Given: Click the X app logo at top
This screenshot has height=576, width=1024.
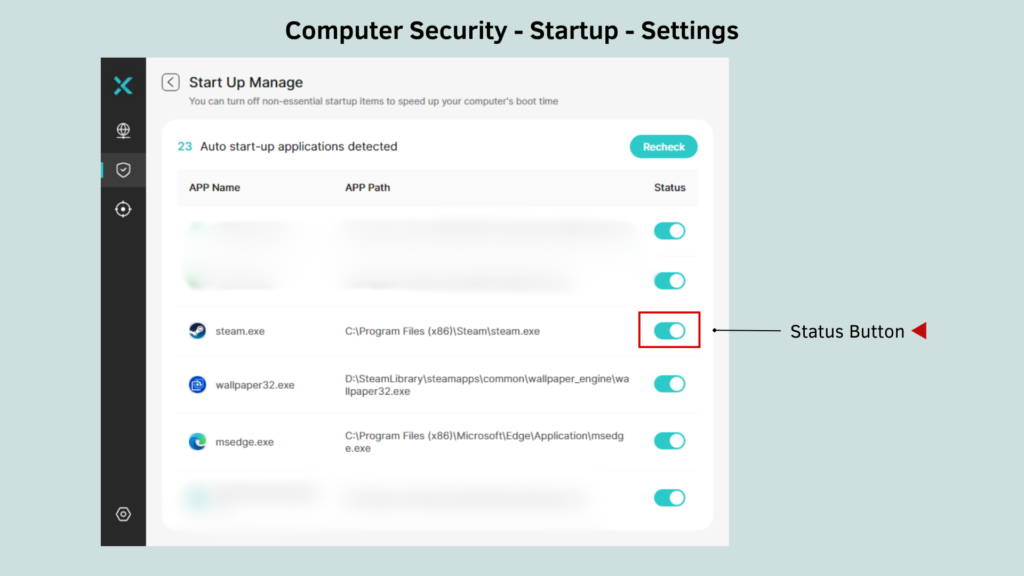Looking at the screenshot, I should point(122,86).
